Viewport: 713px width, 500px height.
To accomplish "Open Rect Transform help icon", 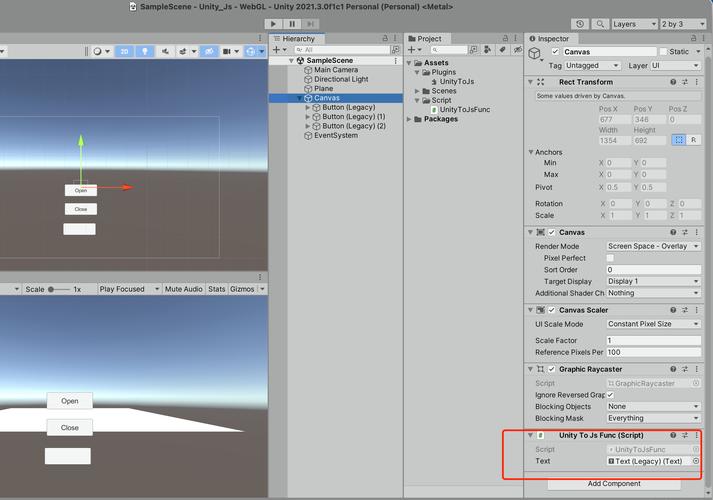I will click(x=673, y=82).
